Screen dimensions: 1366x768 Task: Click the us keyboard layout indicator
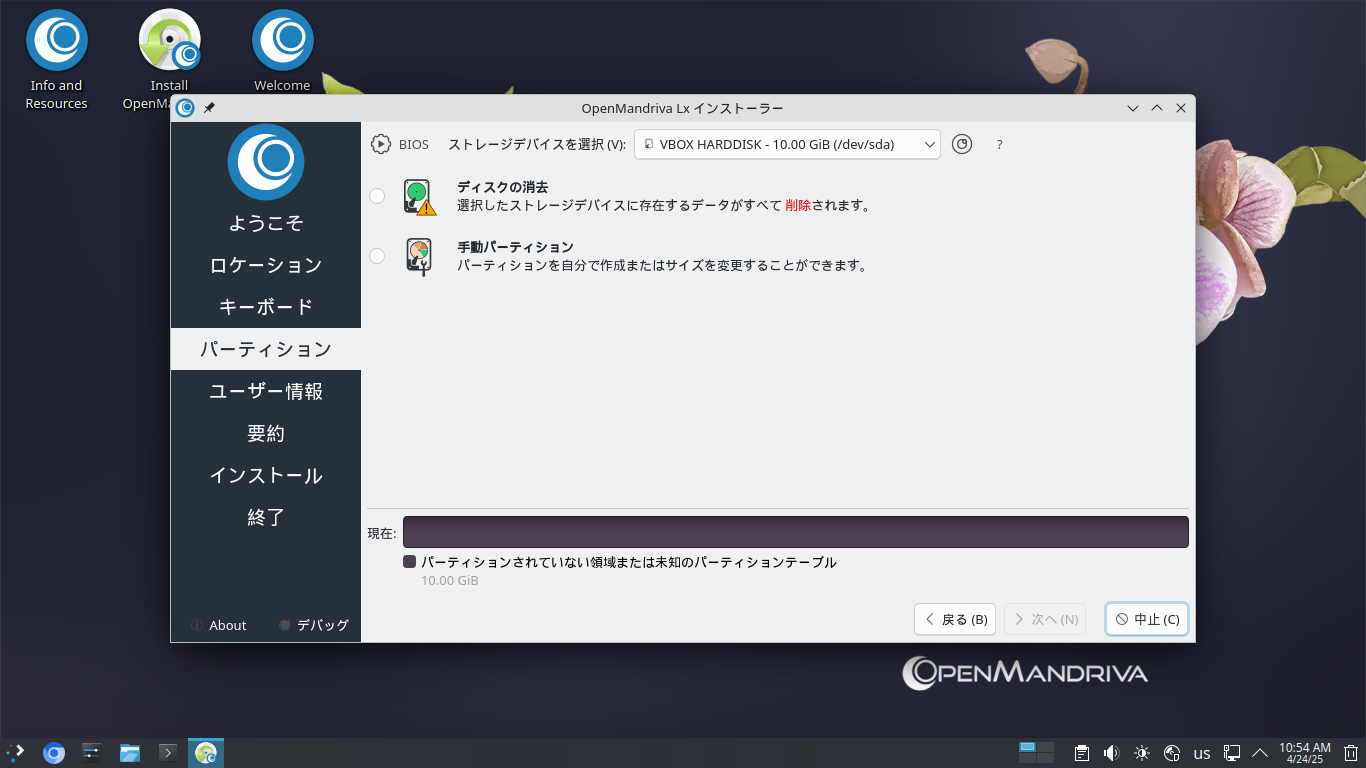coord(1202,754)
